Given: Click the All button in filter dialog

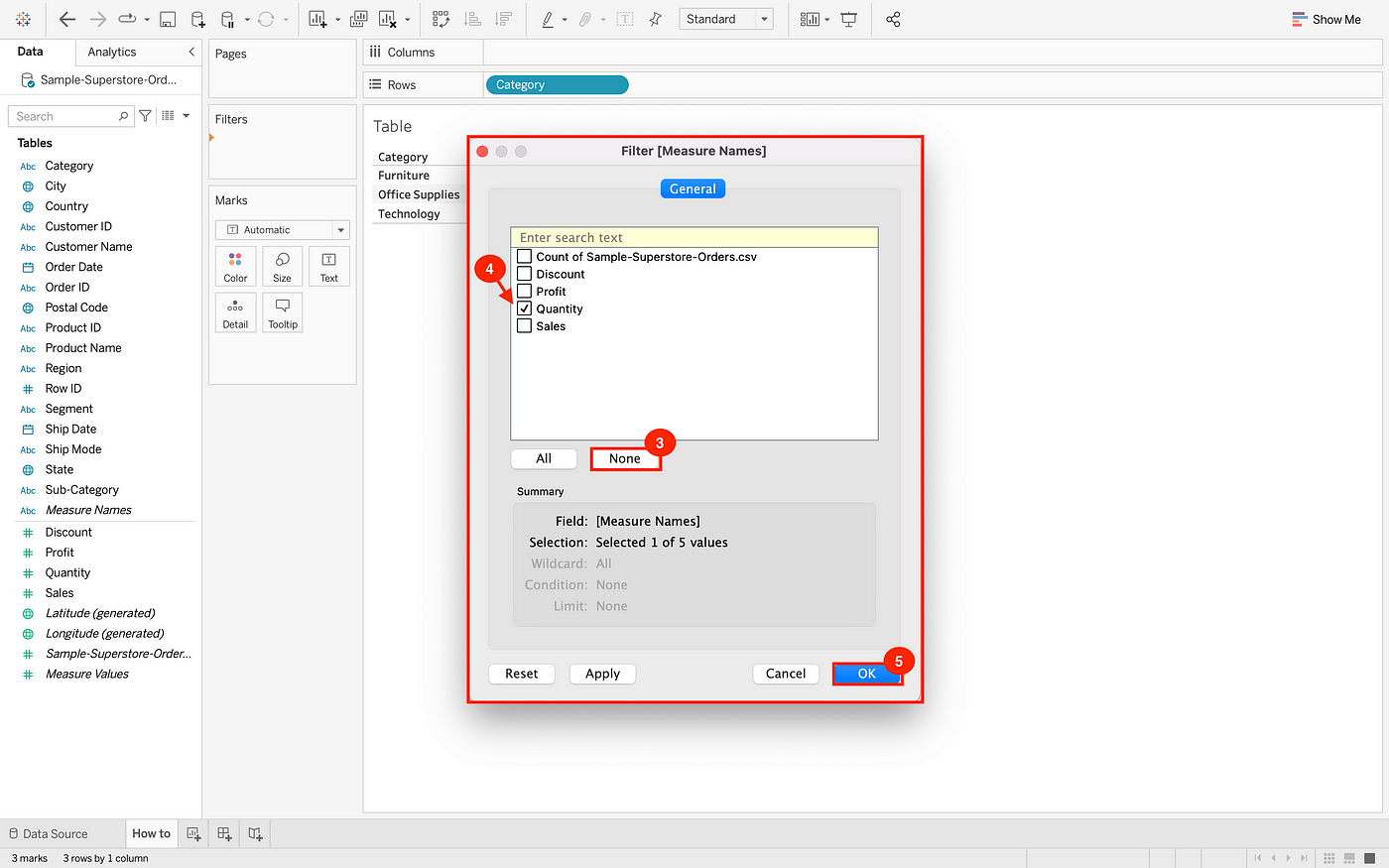Looking at the screenshot, I should tap(544, 458).
